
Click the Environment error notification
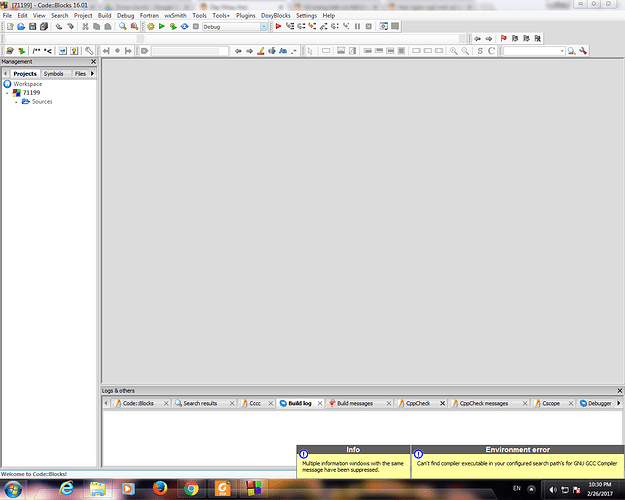[x=517, y=462]
